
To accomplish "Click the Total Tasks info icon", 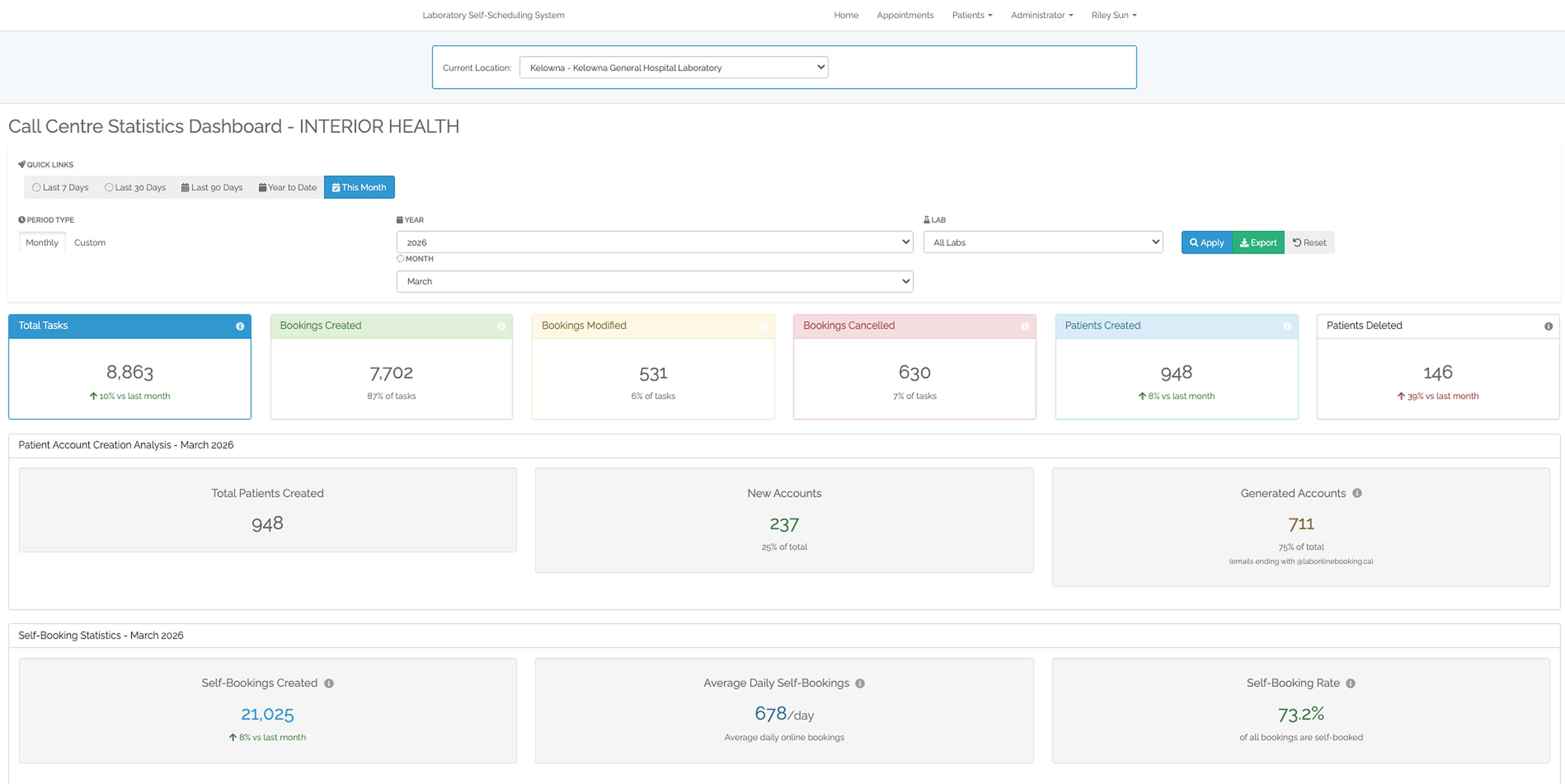I will (240, 326).
